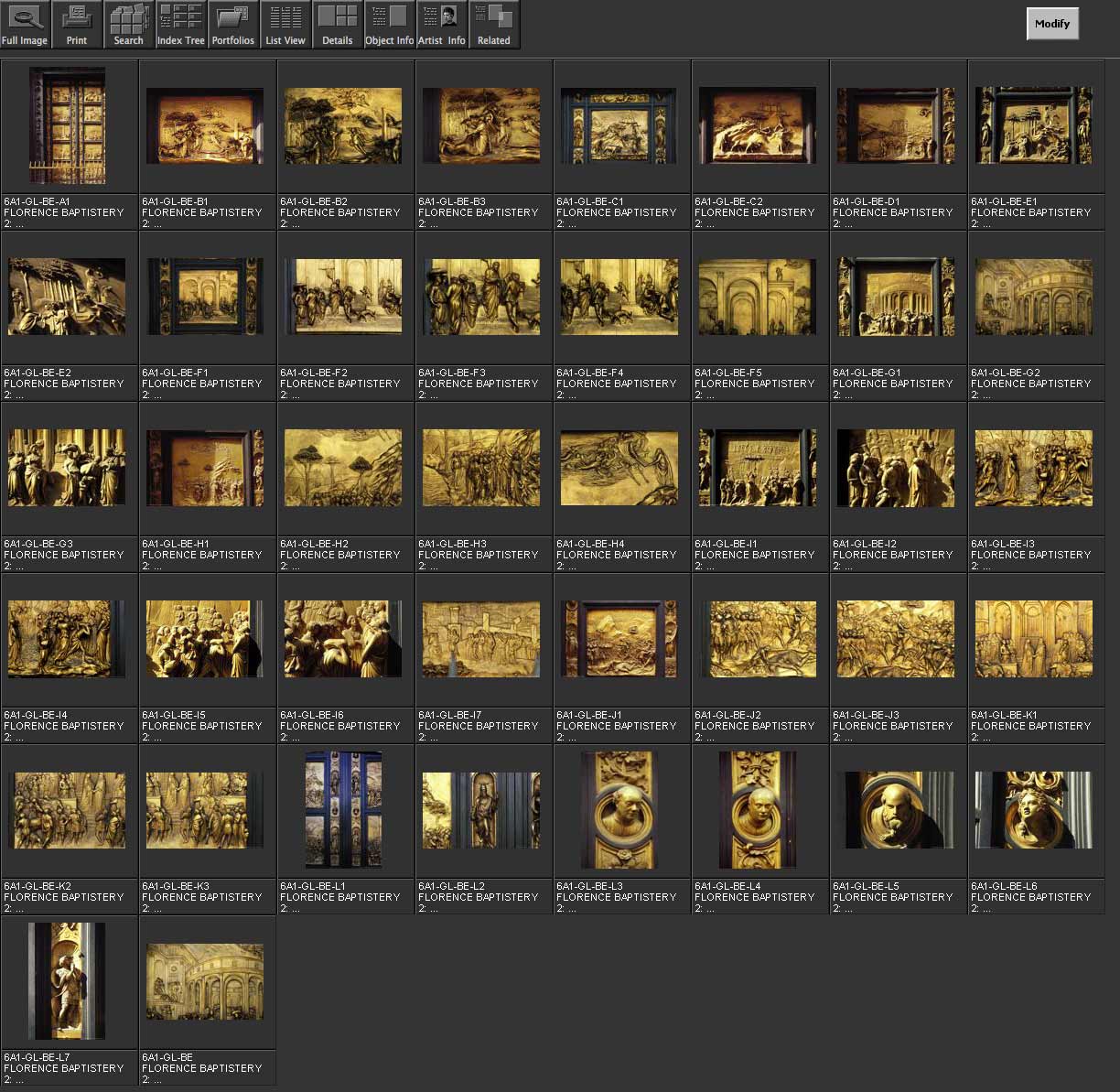Show Artist Info
1120x1092 pixels.
pos(442,25)
